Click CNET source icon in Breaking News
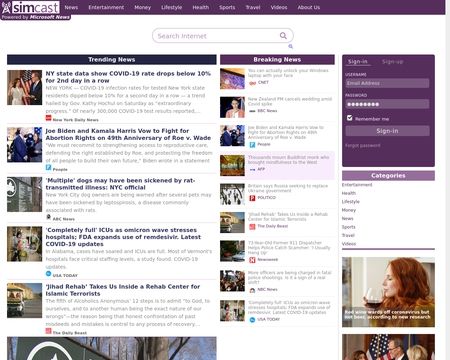The image size is (450, 360). 252,83
